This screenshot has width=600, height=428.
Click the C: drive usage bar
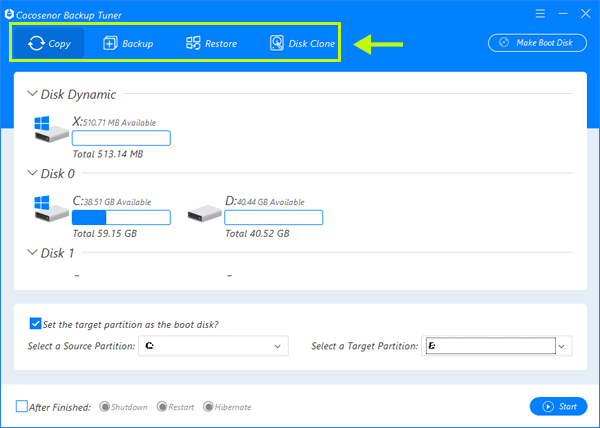click(121, 217)
